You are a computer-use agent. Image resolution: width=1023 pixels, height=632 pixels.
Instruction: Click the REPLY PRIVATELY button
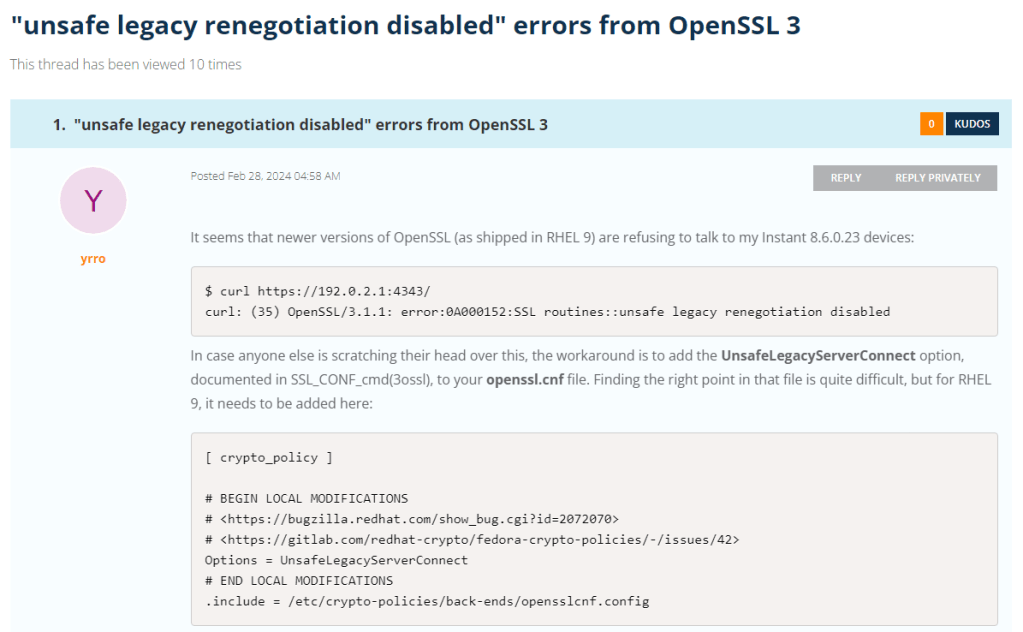[937, 178]
